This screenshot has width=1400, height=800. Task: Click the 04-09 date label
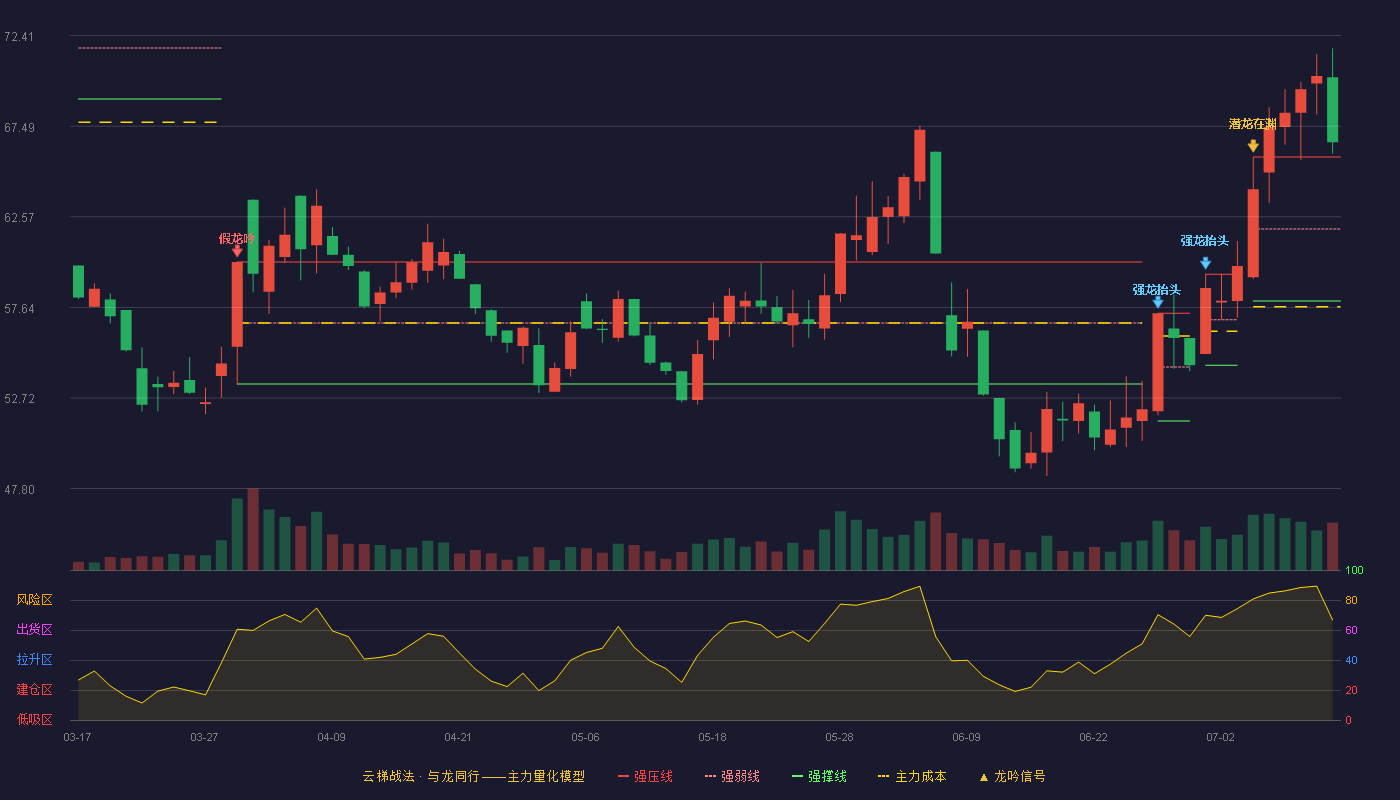click(331, 737)
